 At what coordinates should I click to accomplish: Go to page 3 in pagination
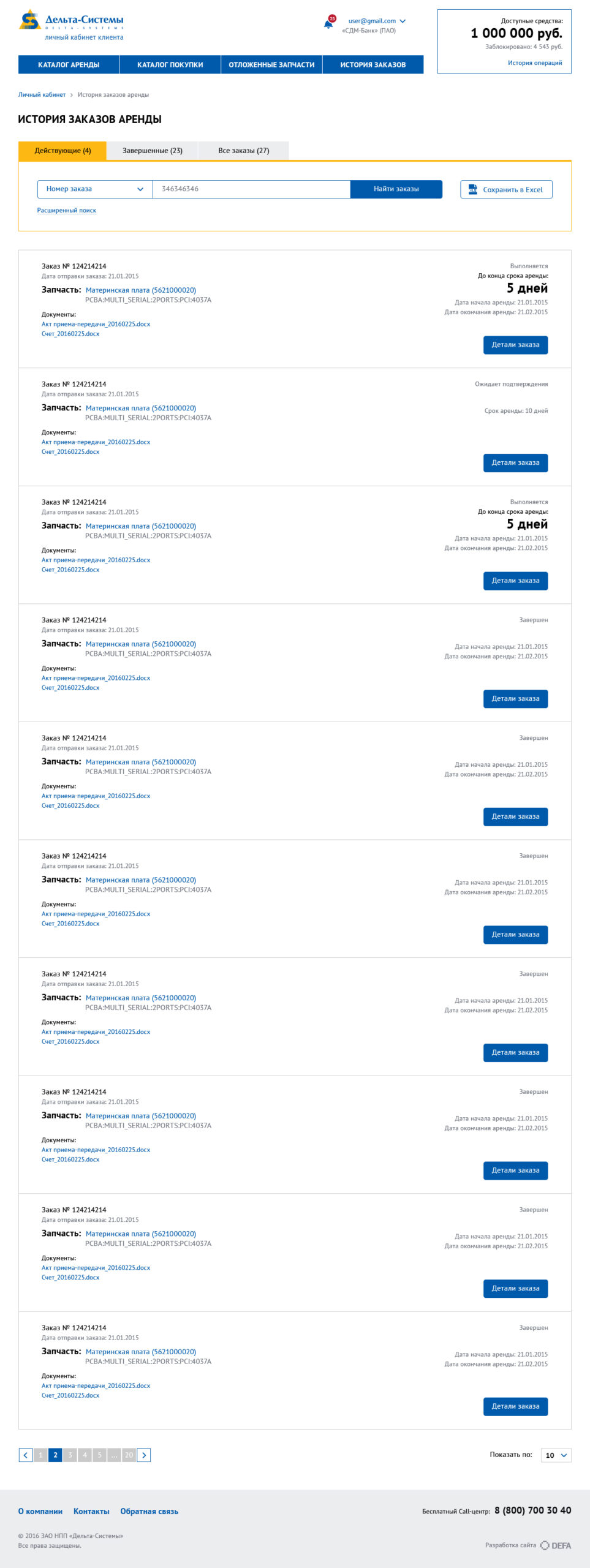click(x=70, y=1455)
